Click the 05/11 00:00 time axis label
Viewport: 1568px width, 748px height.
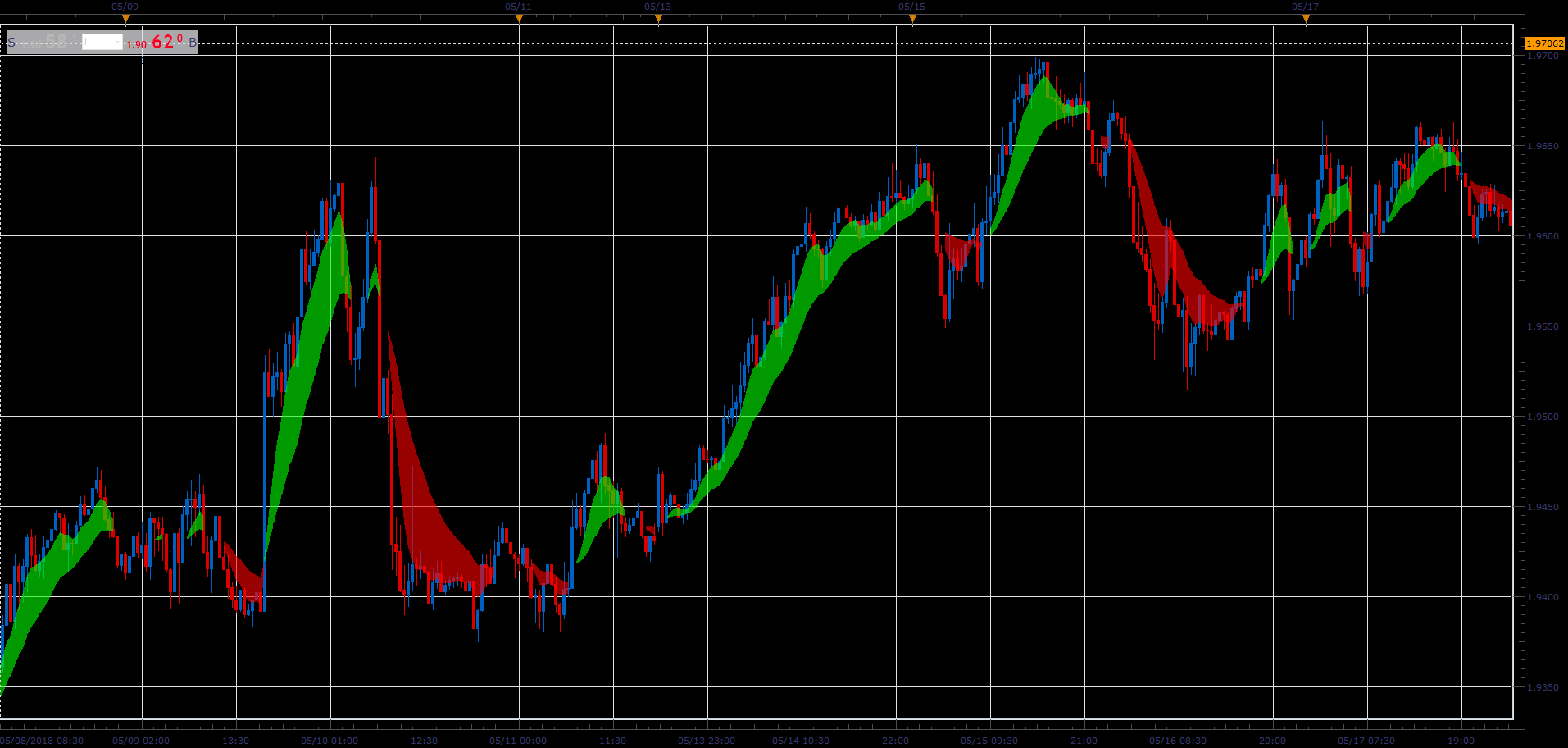pyautogui.click(x=518, y=741)
